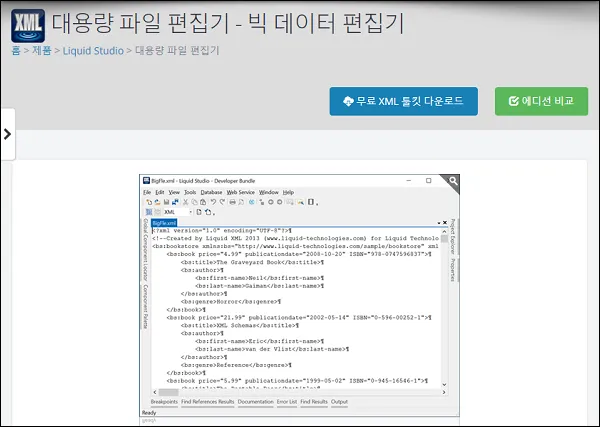600x427 pixels.
Task: Click the blue free XML toolkit download button
Action: point(404,101)
